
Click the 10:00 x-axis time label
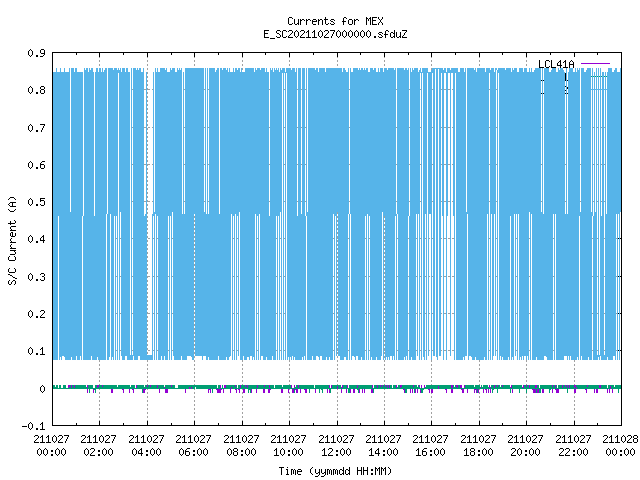pos(288,452)
